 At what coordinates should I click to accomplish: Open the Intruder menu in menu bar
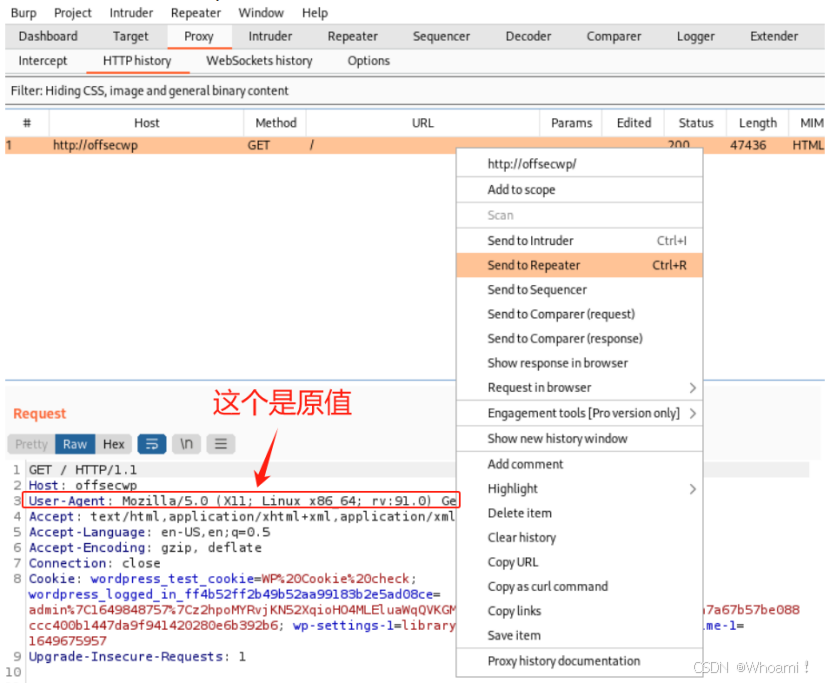coord(131,13)
